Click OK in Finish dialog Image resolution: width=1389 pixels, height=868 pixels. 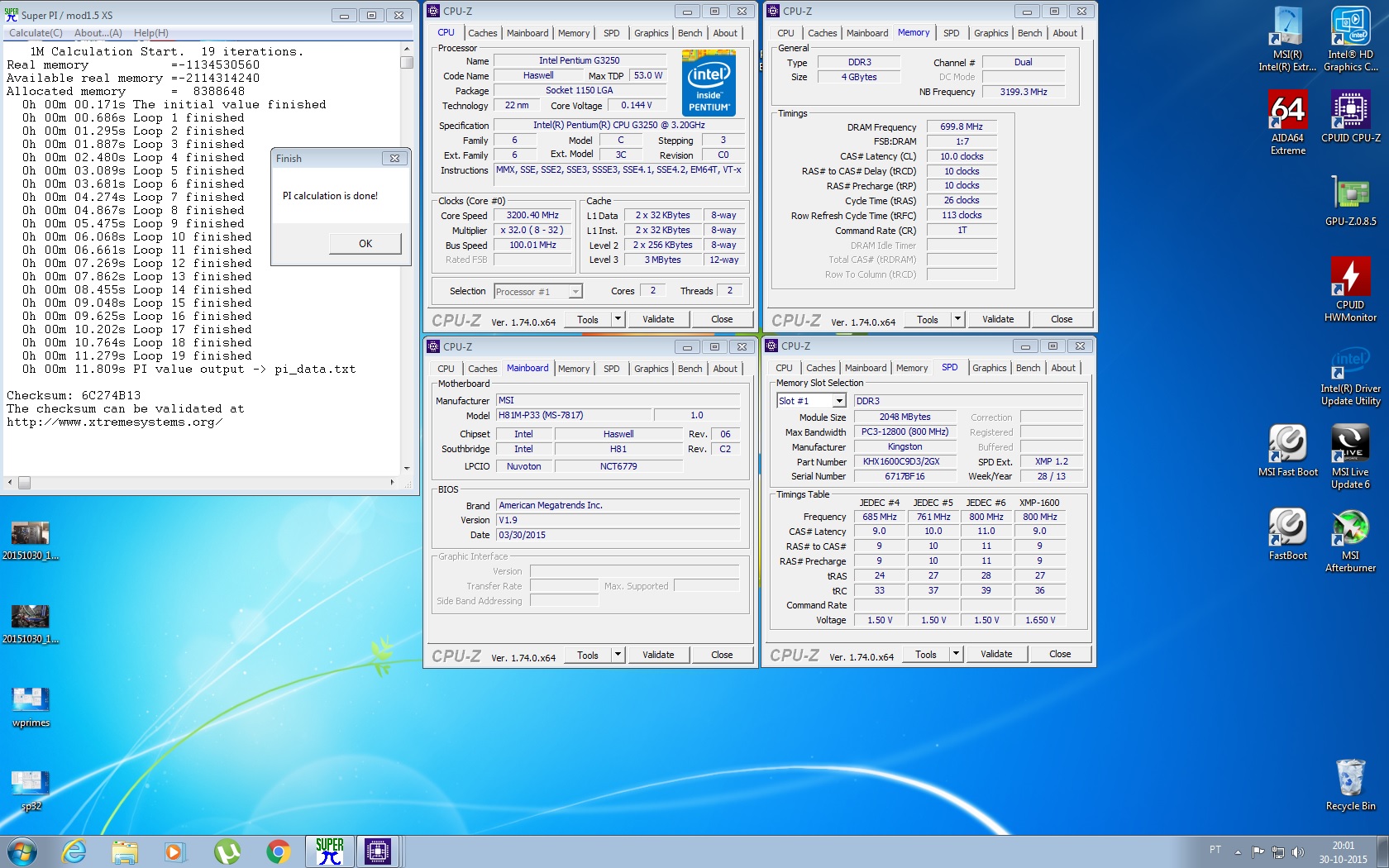coord(365,244)
